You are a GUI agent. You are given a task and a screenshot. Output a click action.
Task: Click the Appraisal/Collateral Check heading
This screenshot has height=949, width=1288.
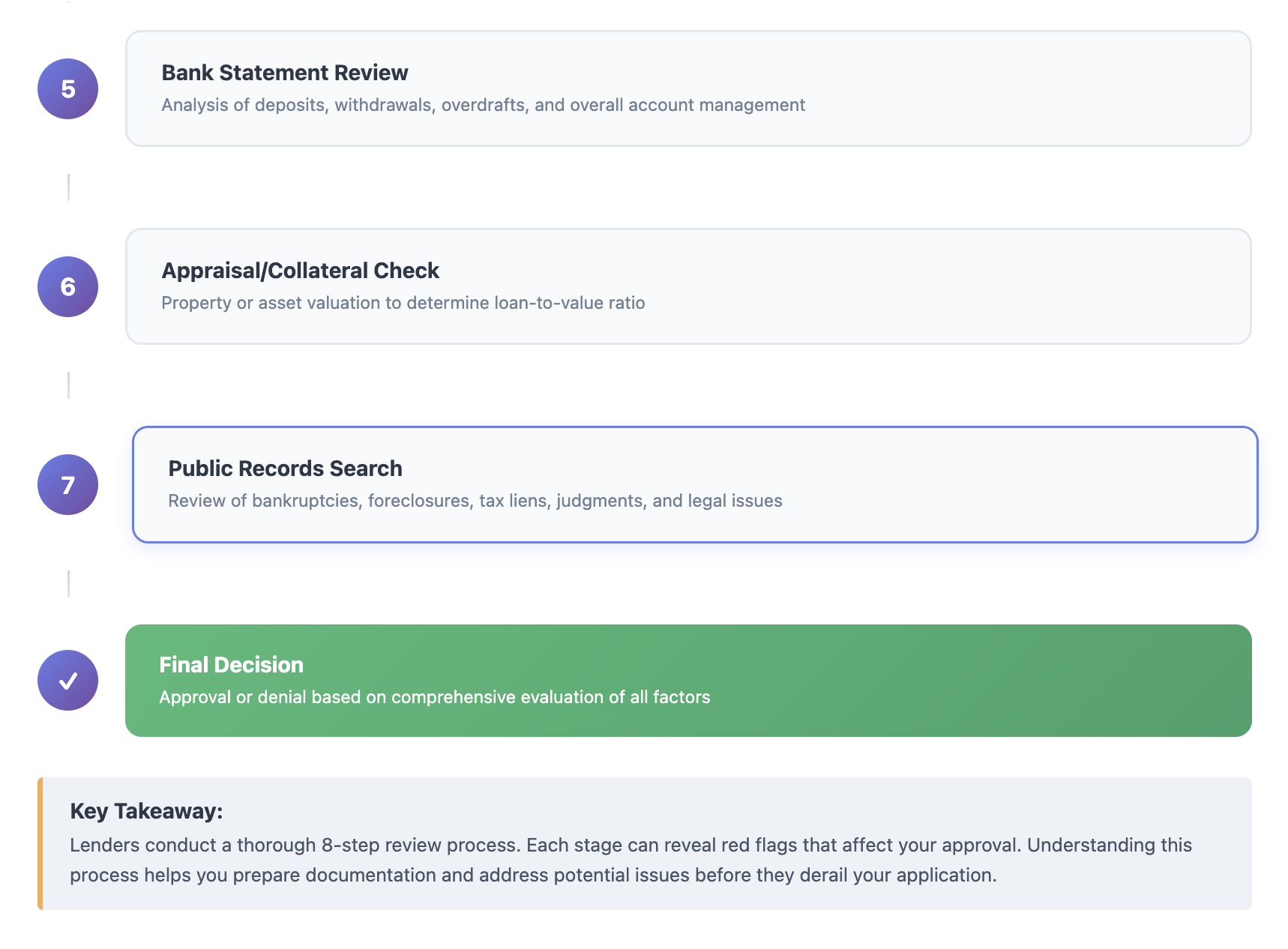point(301,271)
